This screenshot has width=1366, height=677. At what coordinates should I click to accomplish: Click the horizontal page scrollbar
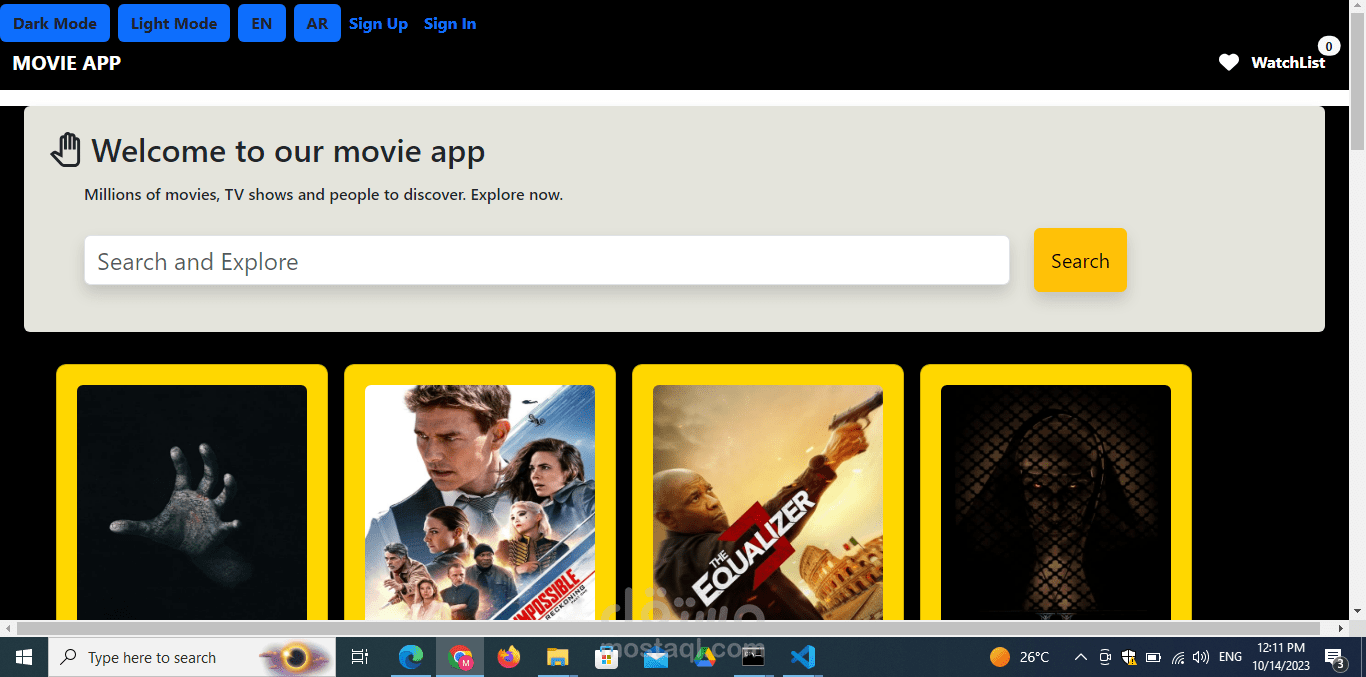pyautogui.click(x=669, y=628)
